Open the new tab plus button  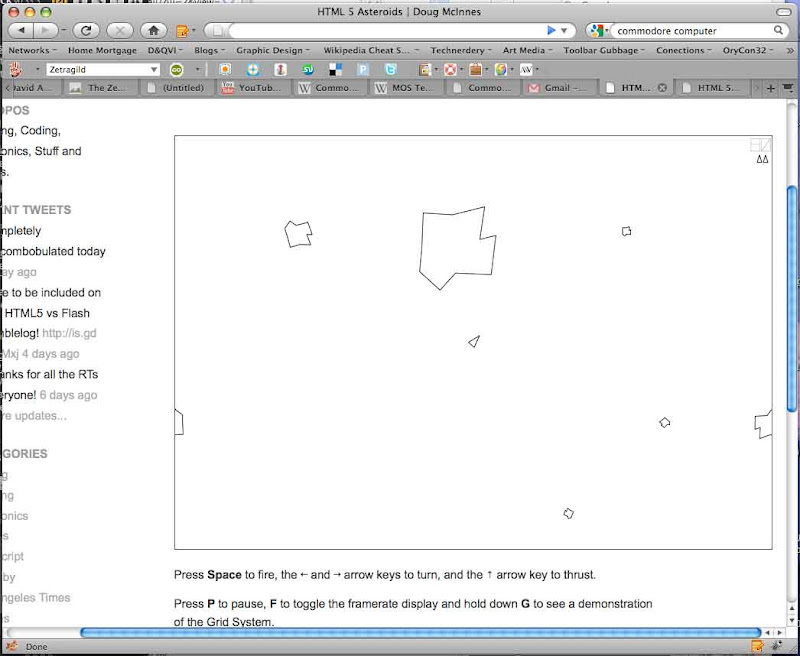(770, 88)
